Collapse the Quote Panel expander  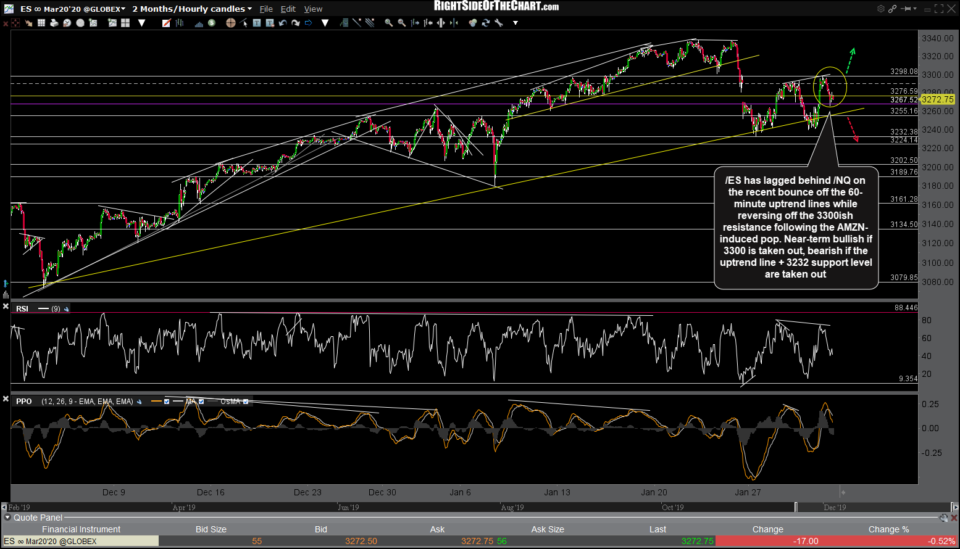(x=7, y=518)
